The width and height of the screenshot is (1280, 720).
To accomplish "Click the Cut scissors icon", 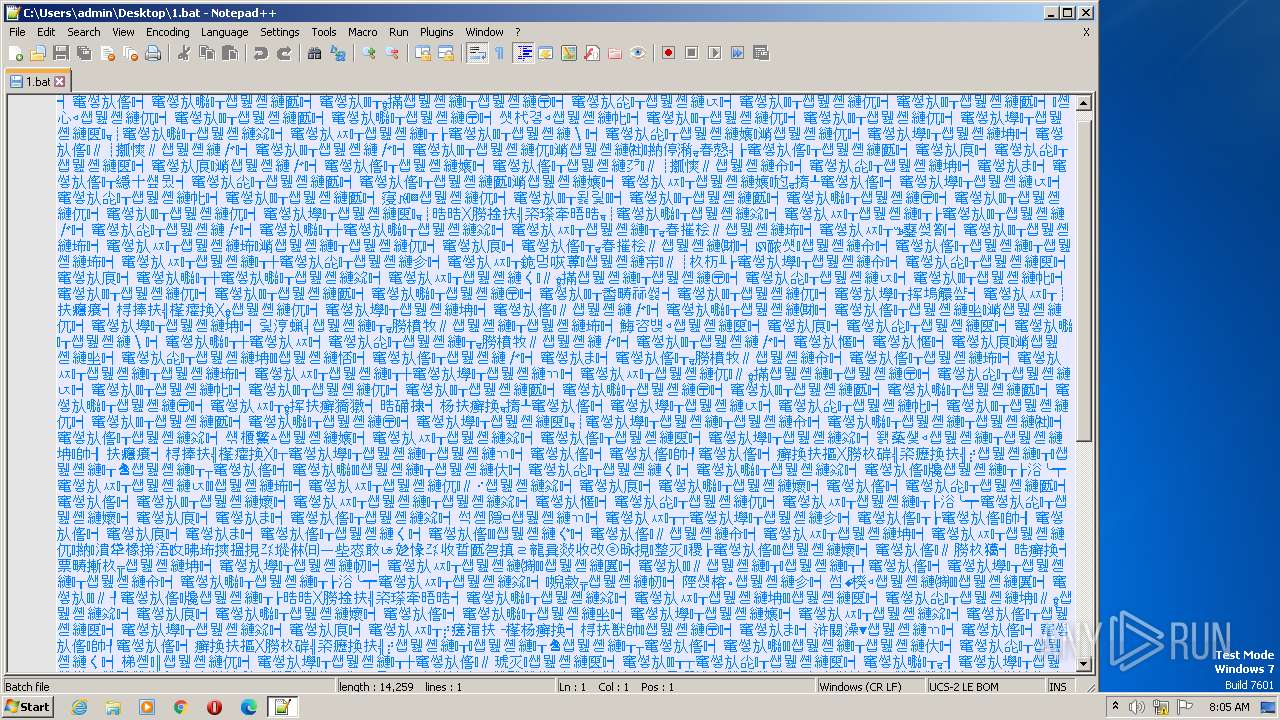I will [x=183, y=53].
